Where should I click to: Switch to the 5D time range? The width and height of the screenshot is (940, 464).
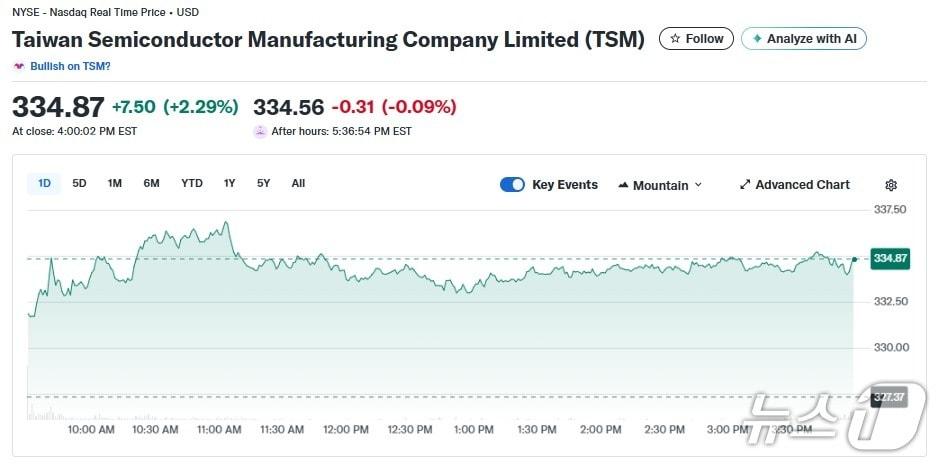click(79, 183)
